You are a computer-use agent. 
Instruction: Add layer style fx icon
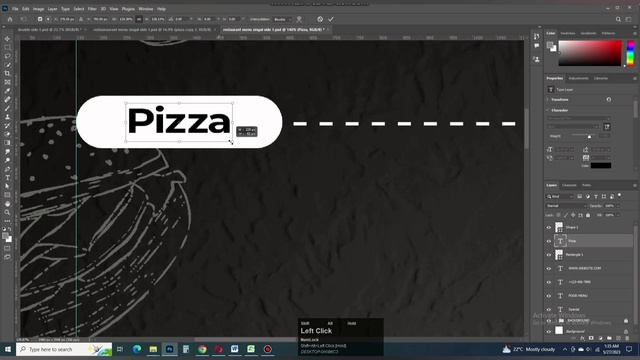[582, 338]
